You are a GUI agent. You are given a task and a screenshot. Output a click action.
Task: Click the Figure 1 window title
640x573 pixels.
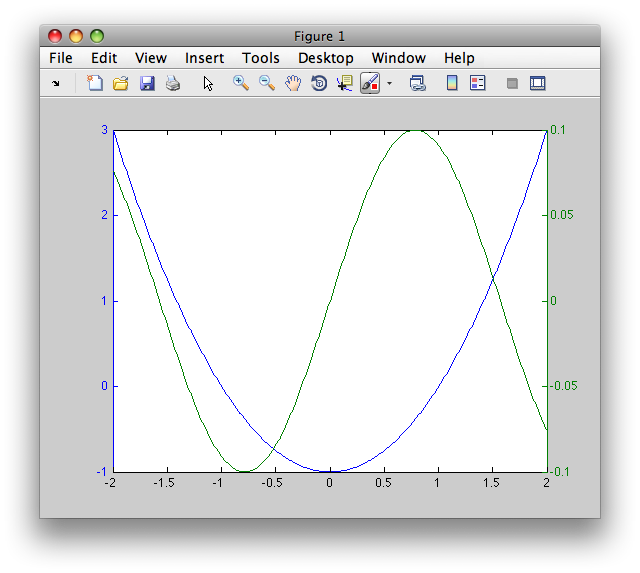click(x=320, y=36)
